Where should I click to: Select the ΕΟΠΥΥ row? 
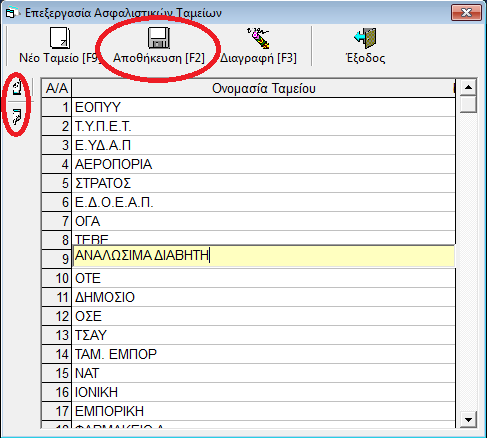click(263, 107)
